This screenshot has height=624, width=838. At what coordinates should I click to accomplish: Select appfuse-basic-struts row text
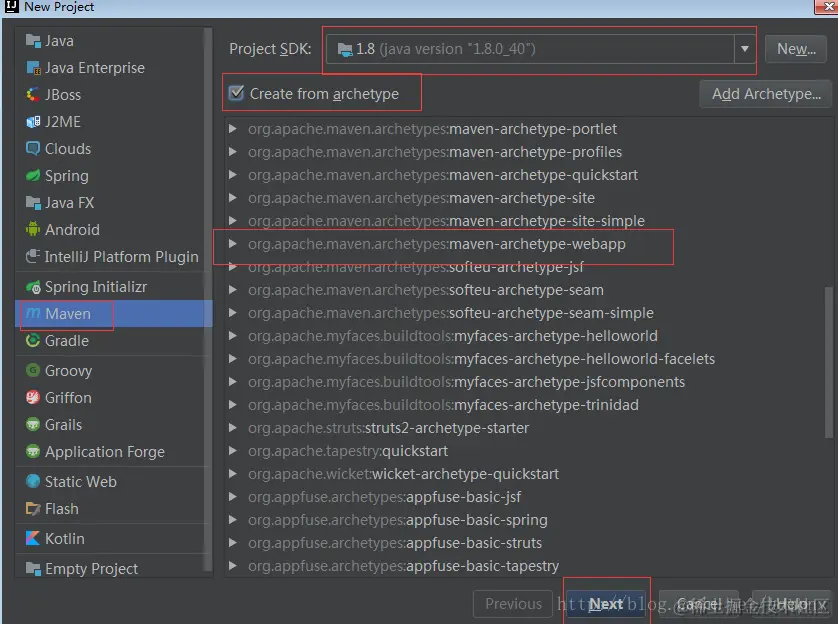coord(395,543)
